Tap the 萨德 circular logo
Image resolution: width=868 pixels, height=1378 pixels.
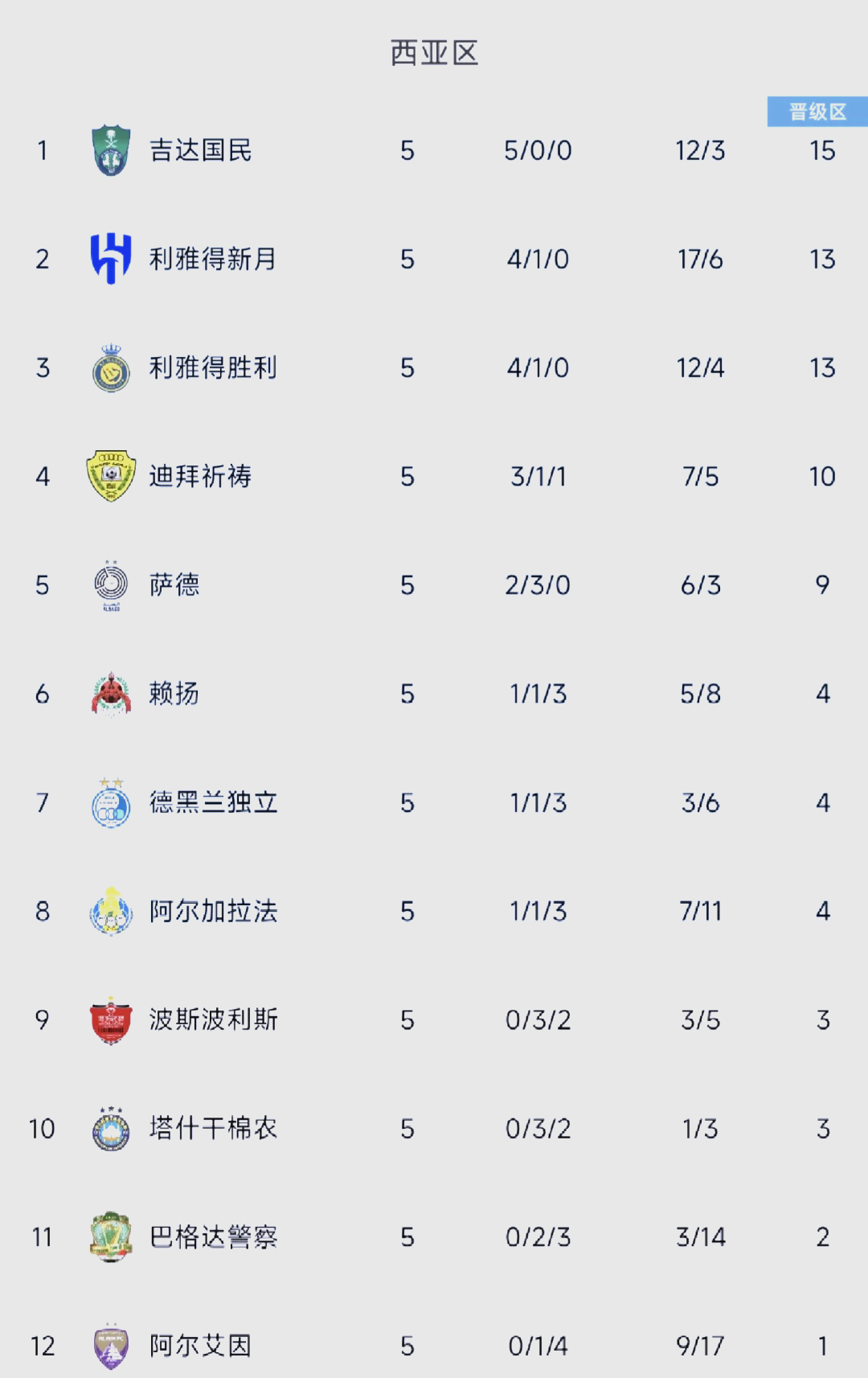111,585
